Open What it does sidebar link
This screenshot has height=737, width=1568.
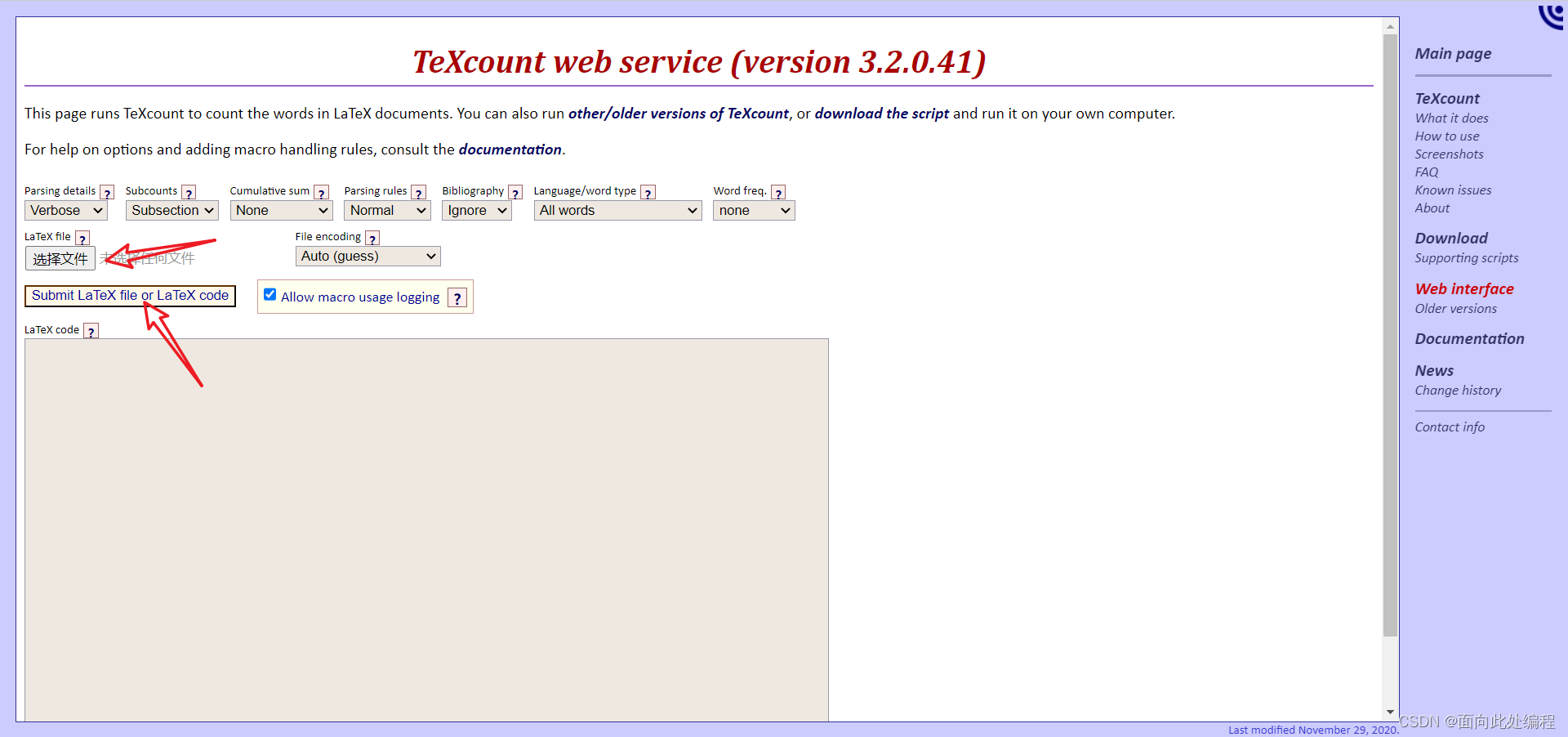pos(1451,118)
